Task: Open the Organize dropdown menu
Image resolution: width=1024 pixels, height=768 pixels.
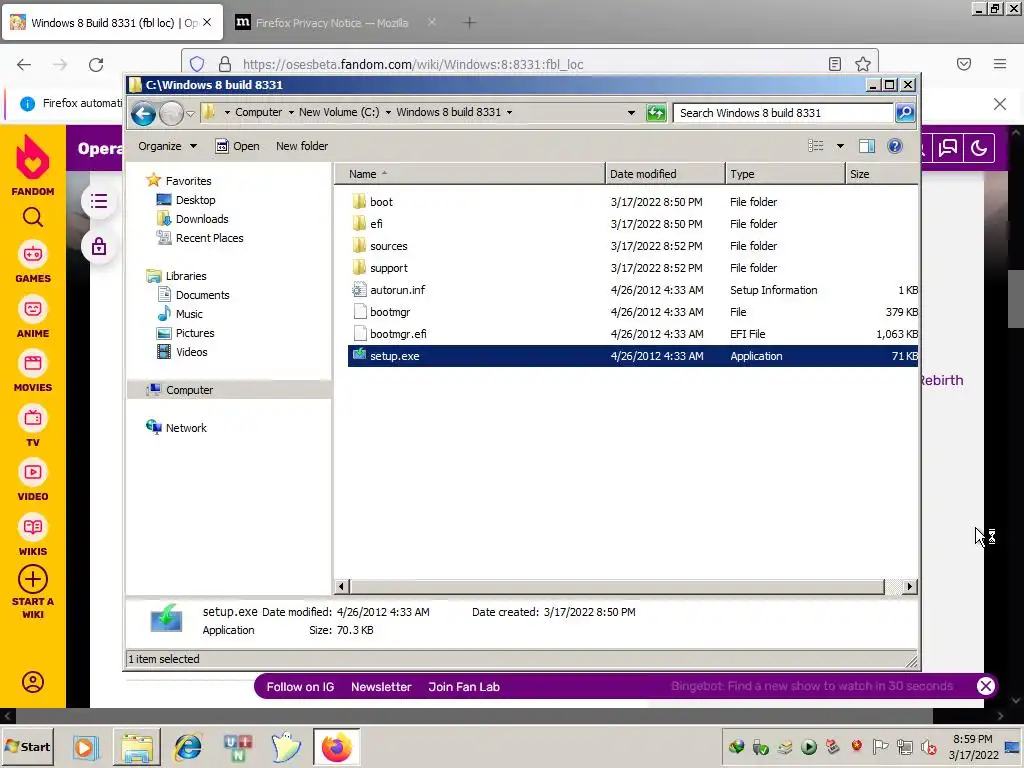Action: tap(167, 146)
